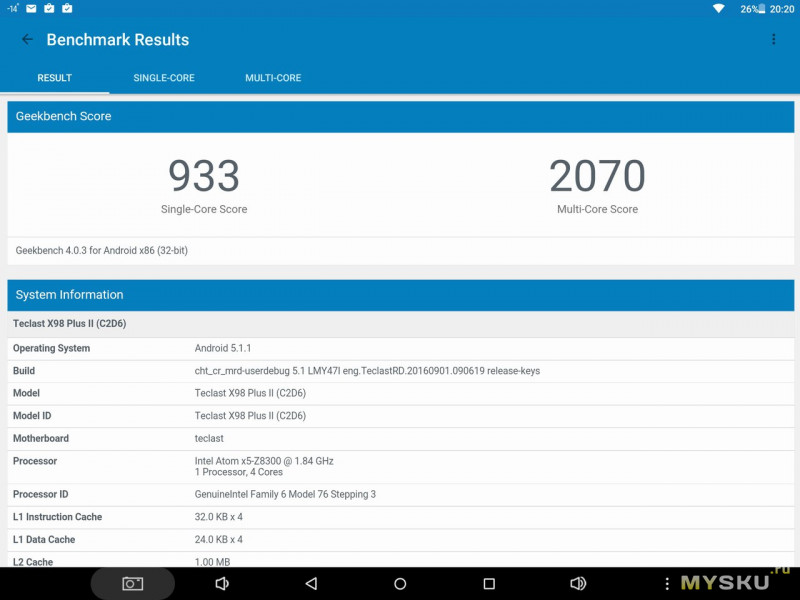Tap the Build row label
The image size is (800, 600).
tap(24, 371)
